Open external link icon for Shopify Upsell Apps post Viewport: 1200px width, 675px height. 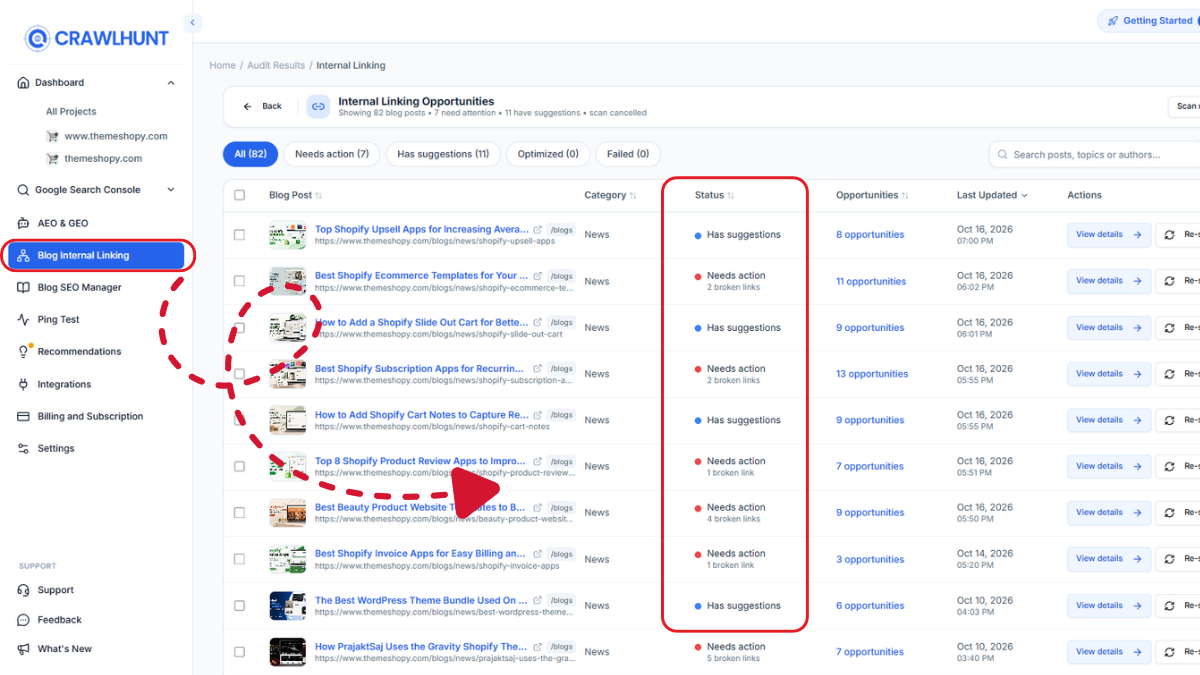coord(538,229)
